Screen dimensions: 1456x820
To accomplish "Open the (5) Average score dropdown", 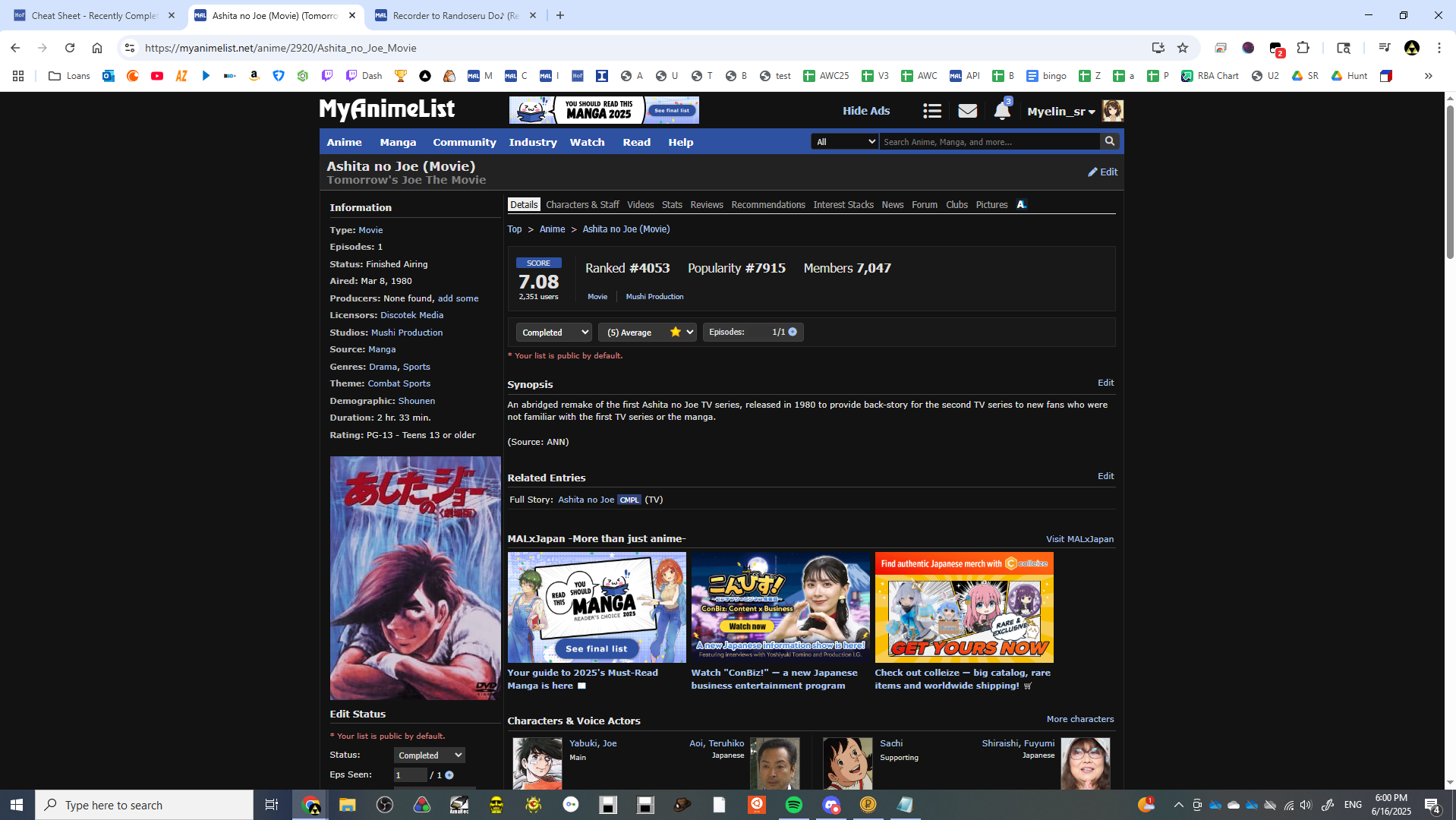I will [648, 333].
